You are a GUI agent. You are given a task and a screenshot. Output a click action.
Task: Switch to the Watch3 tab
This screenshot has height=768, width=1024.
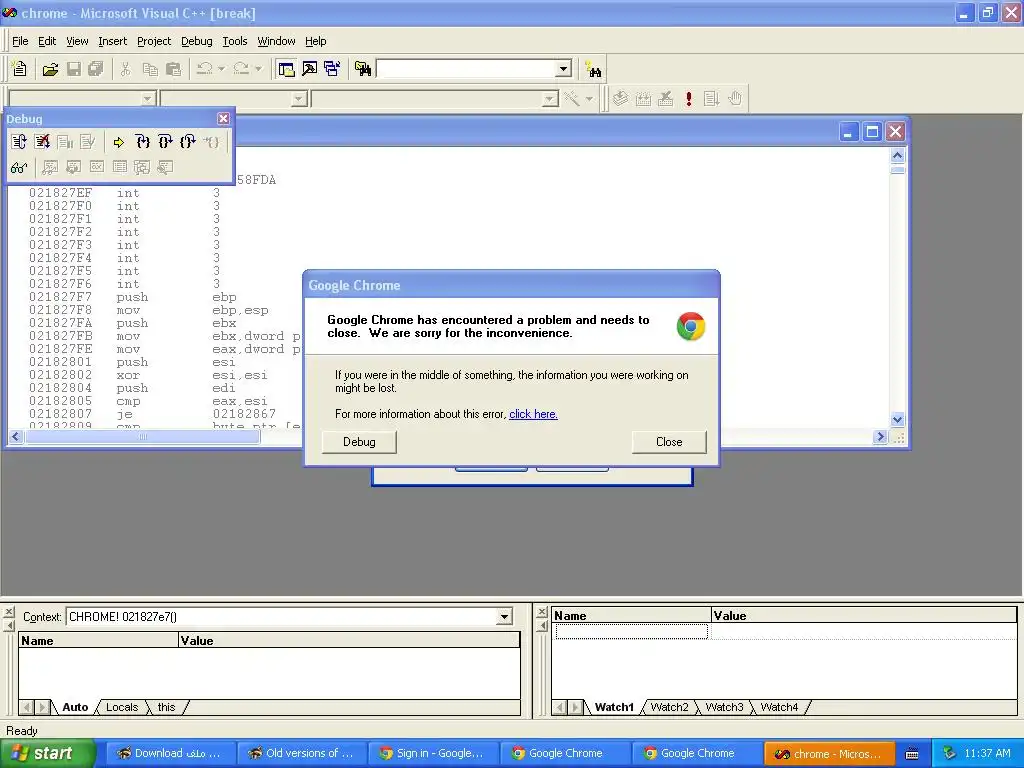(724, 707)
